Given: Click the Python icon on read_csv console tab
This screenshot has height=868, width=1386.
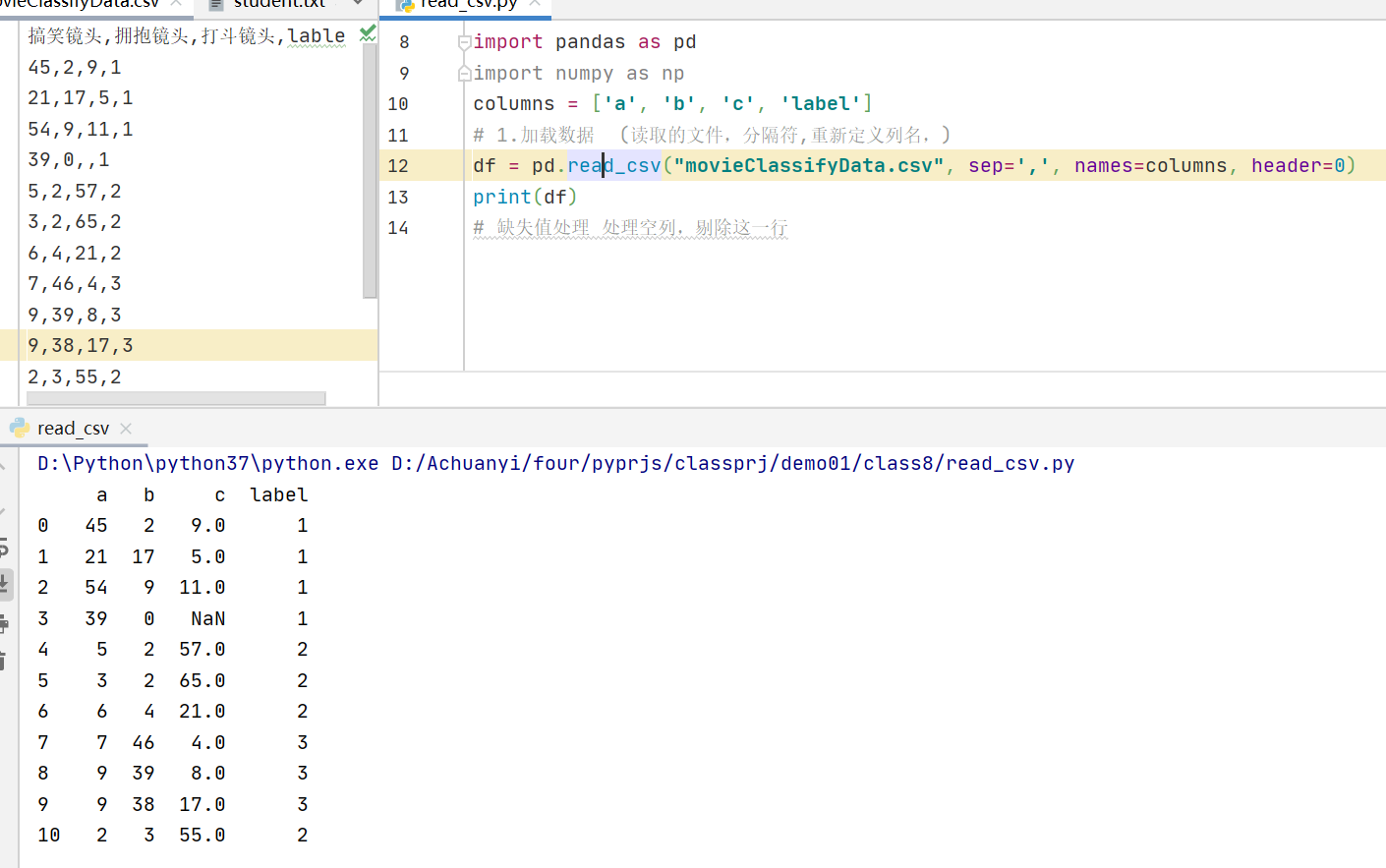Looking at the screenshot, I should click(18, 429).
